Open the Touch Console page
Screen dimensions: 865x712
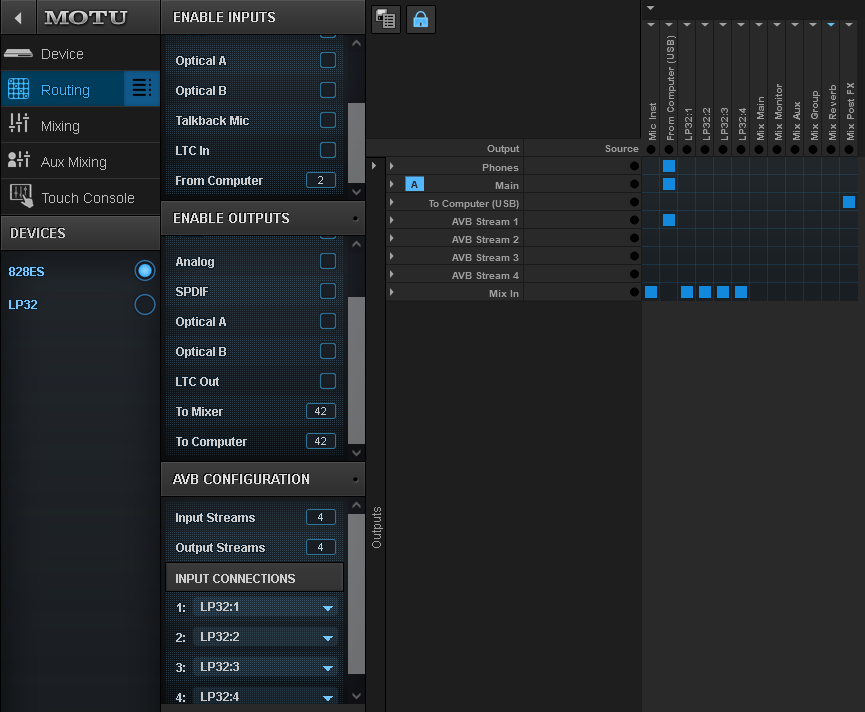[81, 197]
